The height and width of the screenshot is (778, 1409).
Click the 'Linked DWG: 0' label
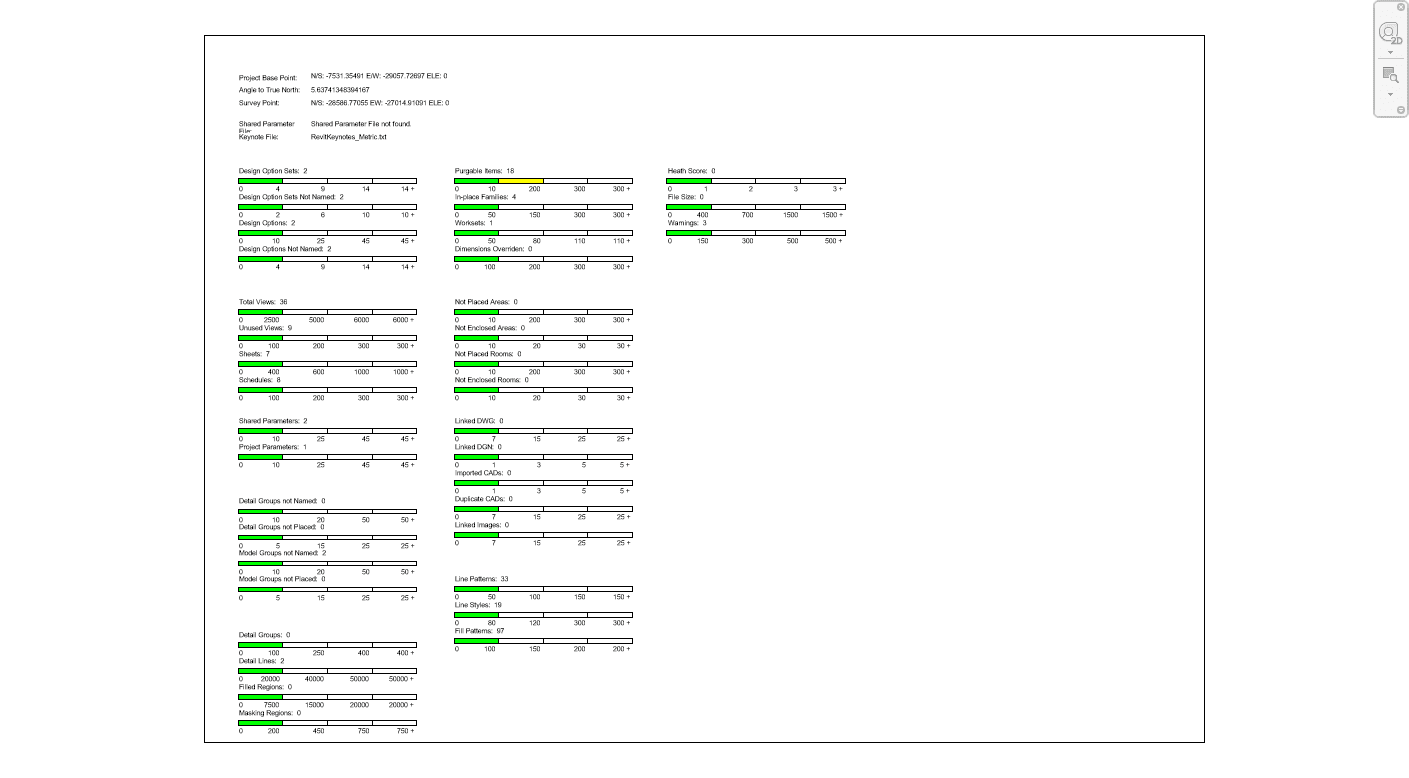pyautogui.click(x=479, y=421)
